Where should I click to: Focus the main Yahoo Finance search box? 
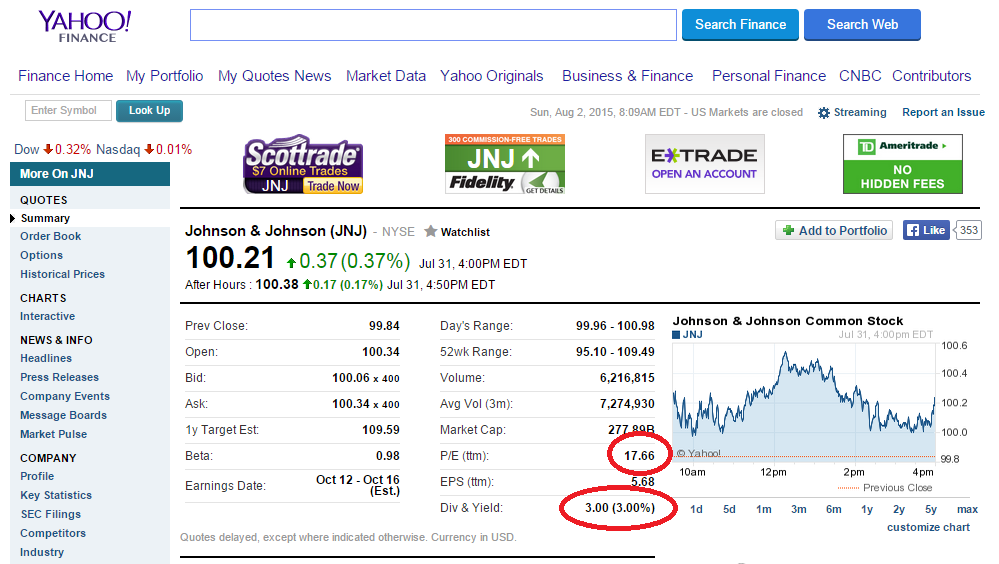click(433, 25)
